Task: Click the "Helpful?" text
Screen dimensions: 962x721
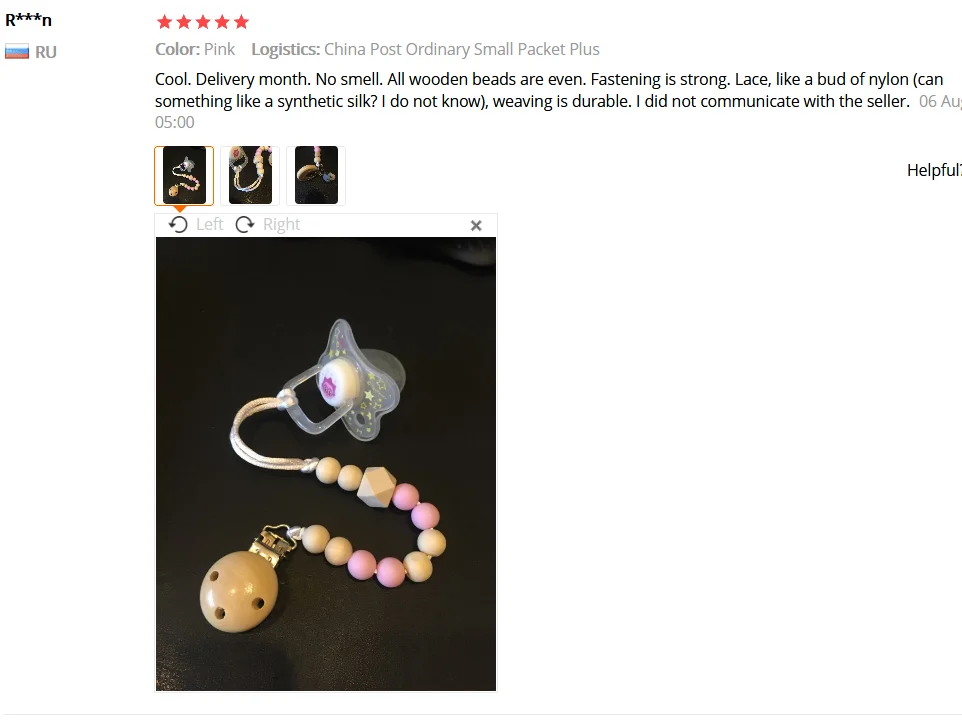Action: point(934,171)
